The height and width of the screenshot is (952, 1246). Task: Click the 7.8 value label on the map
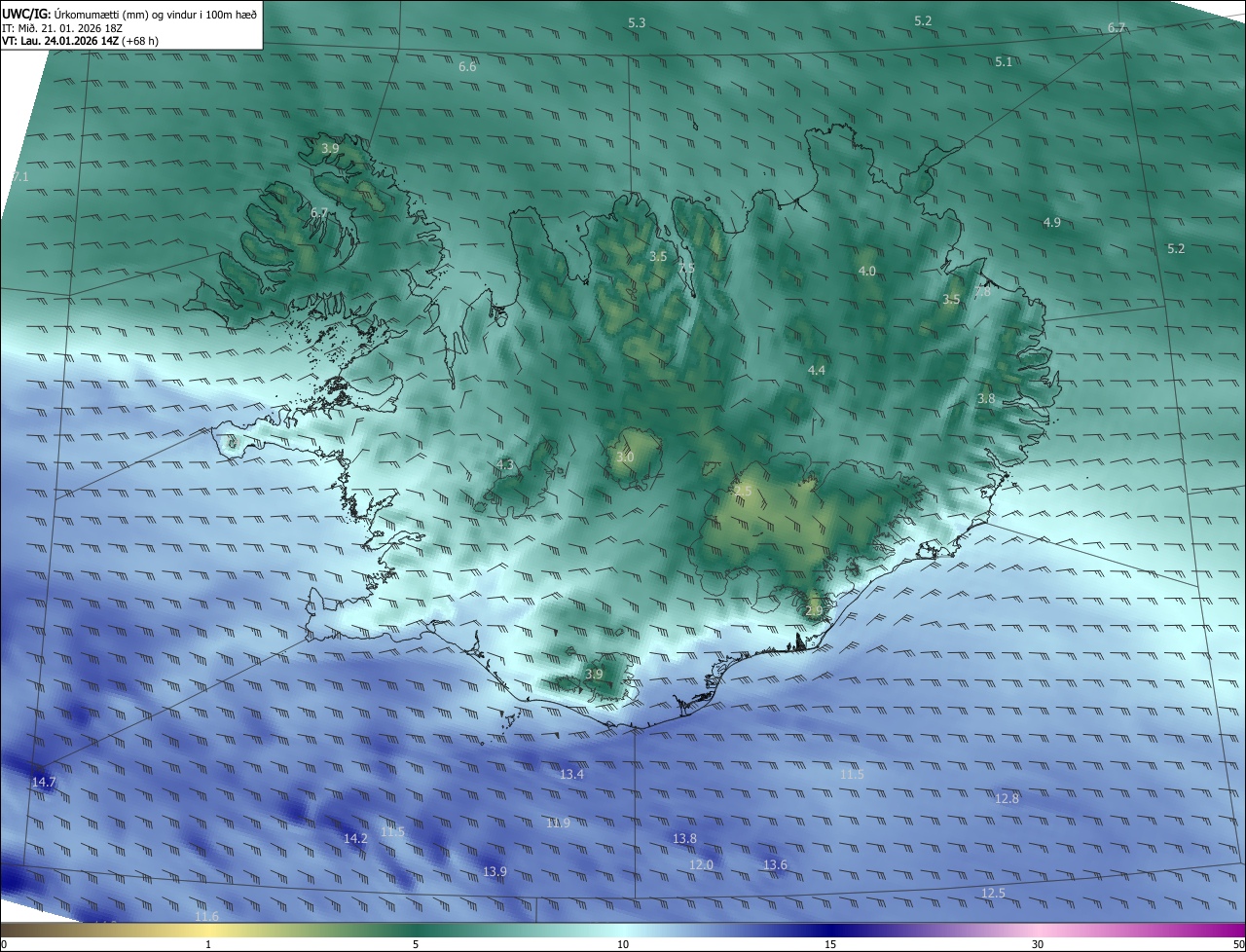(x=982, y=292)
